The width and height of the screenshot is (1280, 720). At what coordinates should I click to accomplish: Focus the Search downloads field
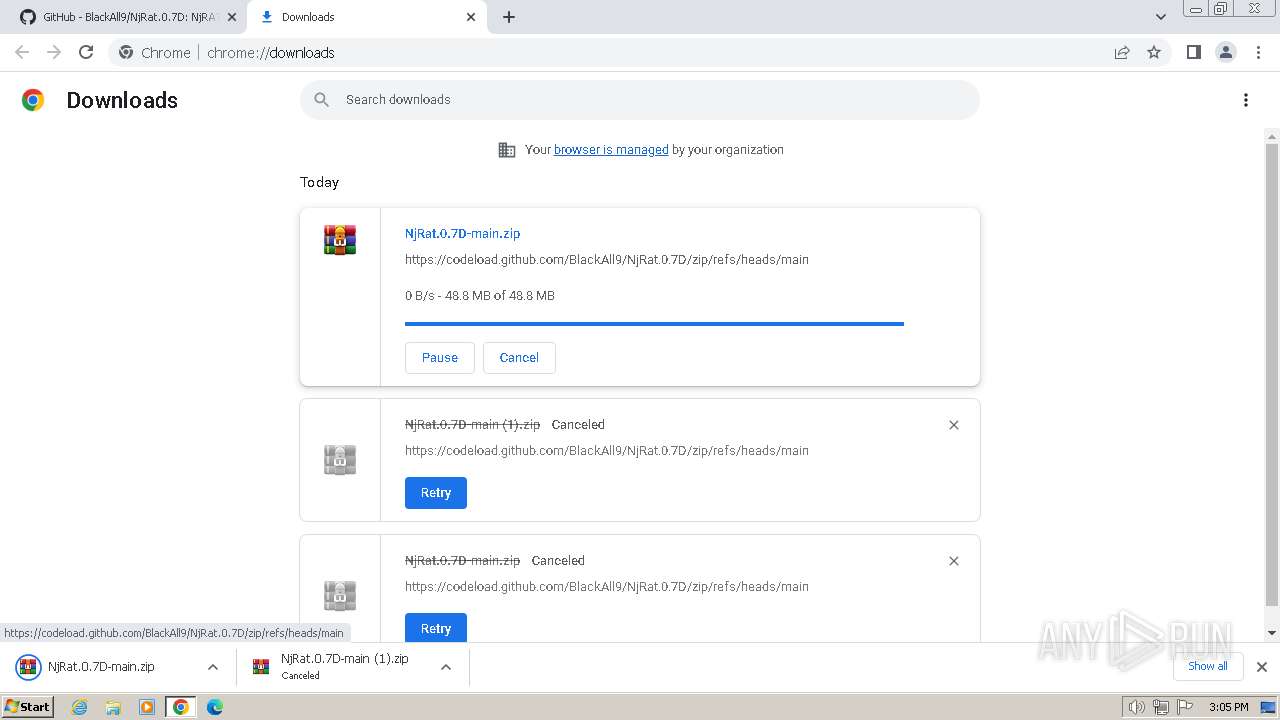pos(640,99)
